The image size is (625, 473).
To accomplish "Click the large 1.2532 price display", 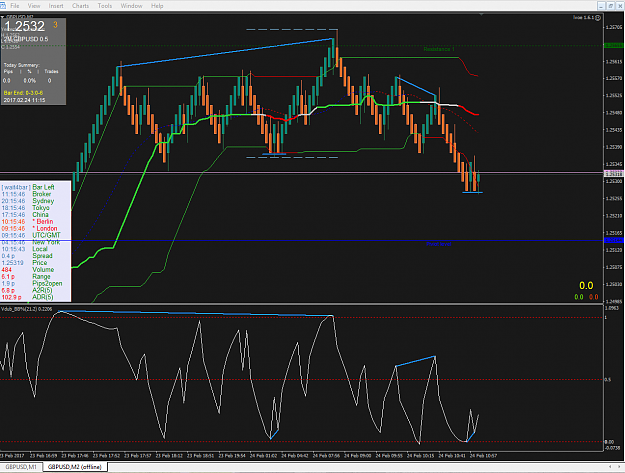I will (x=24, y=26).
